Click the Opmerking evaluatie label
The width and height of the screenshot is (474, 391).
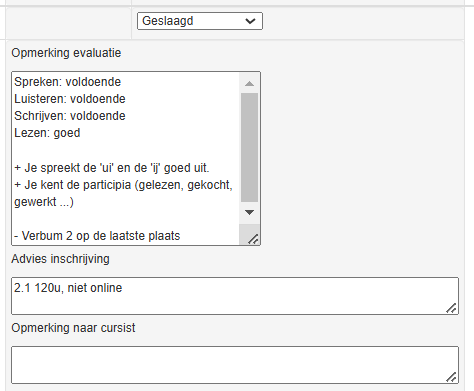[66, 53]
